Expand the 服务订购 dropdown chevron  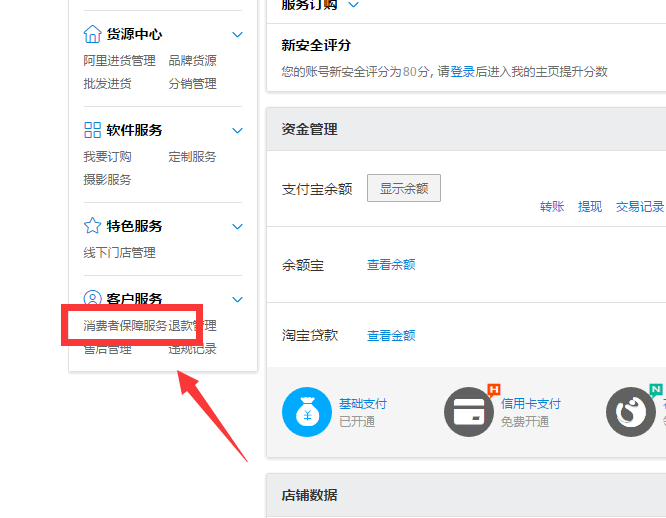pyautogui.click(x=353, y=5)
